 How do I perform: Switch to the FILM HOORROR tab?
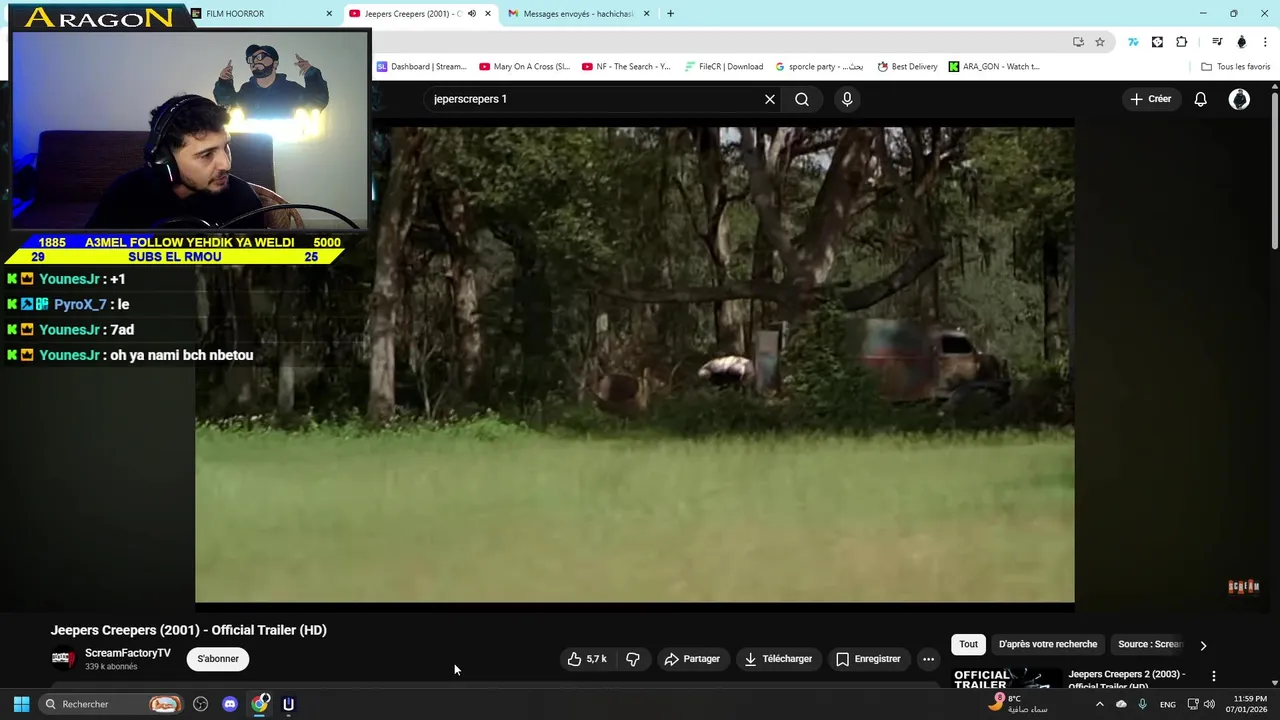pos(260,14)
